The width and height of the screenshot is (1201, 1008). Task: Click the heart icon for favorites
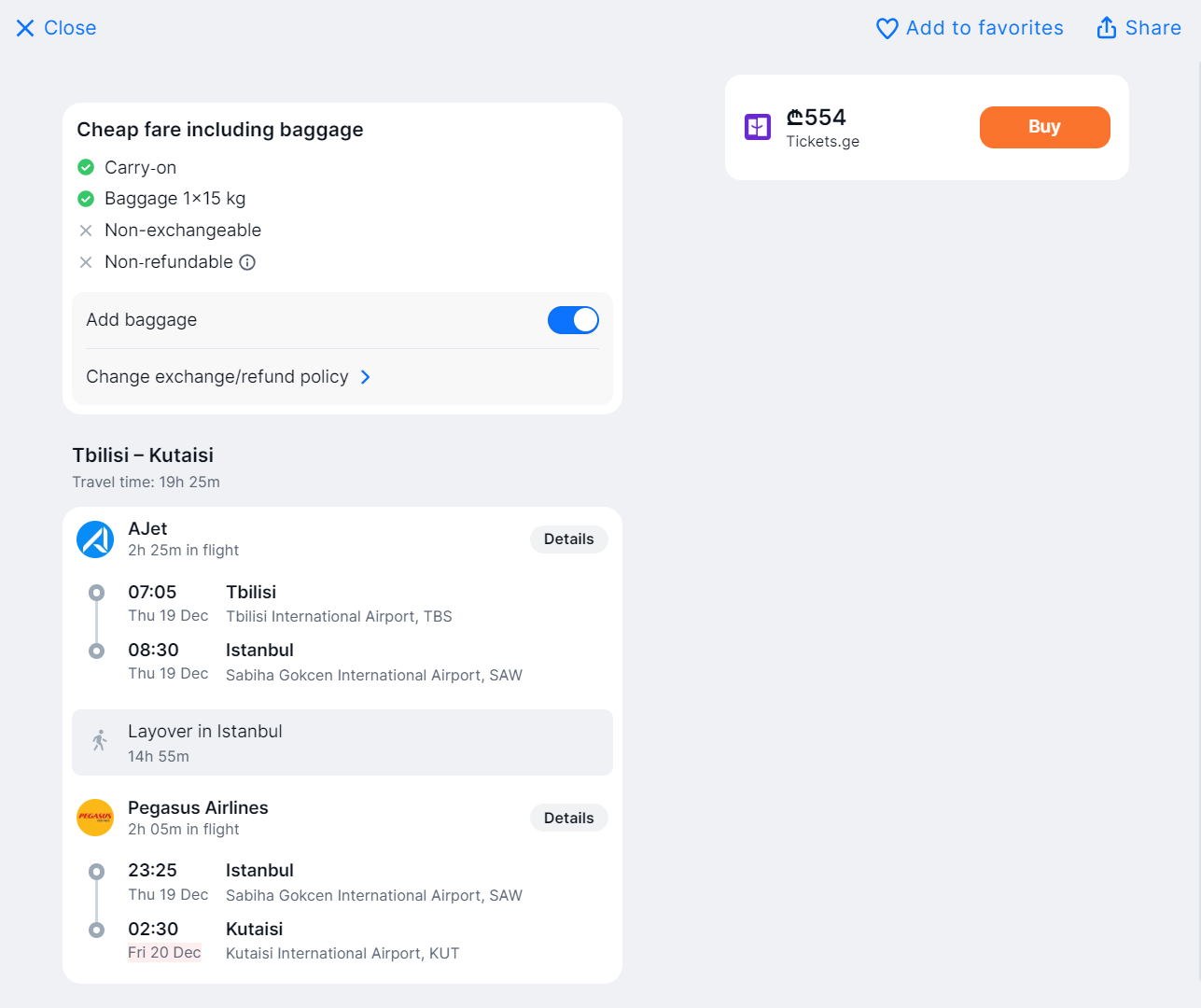[x=887, y=29]
